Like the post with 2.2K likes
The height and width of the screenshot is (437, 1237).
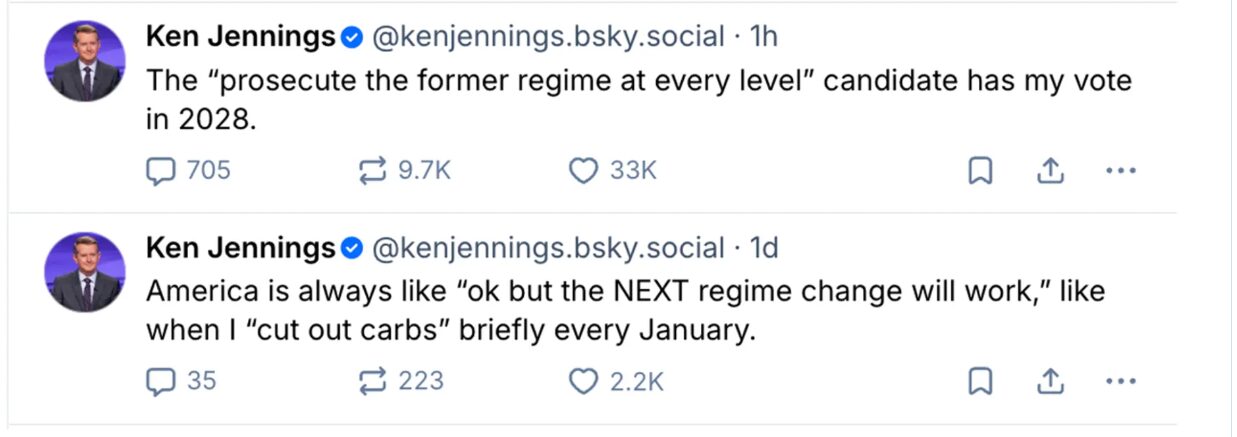tap(582, 381)
